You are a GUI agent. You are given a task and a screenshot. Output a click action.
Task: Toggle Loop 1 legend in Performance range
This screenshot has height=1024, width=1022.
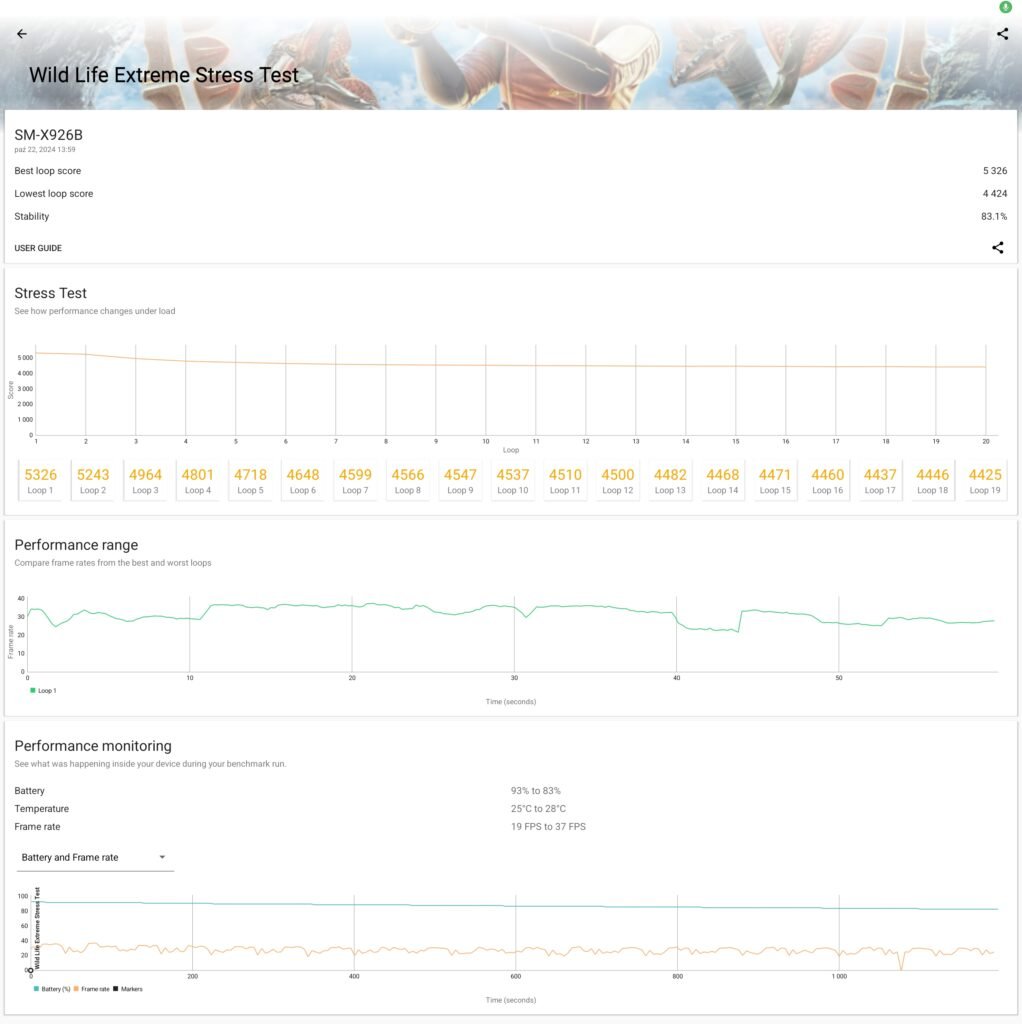tap(43, 690)
